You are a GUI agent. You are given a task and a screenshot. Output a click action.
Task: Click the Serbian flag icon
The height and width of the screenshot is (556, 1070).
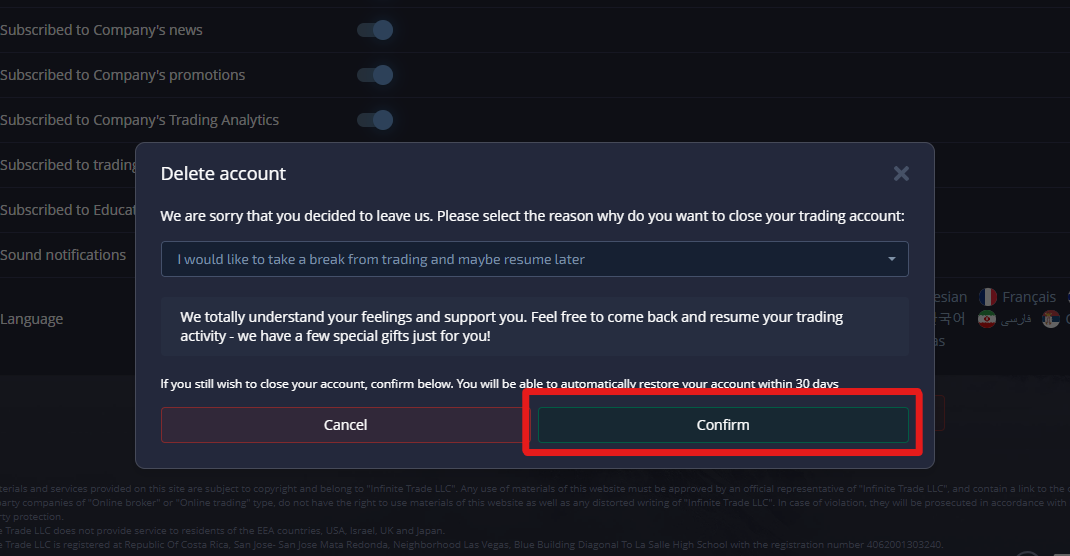click(1051, 319)
